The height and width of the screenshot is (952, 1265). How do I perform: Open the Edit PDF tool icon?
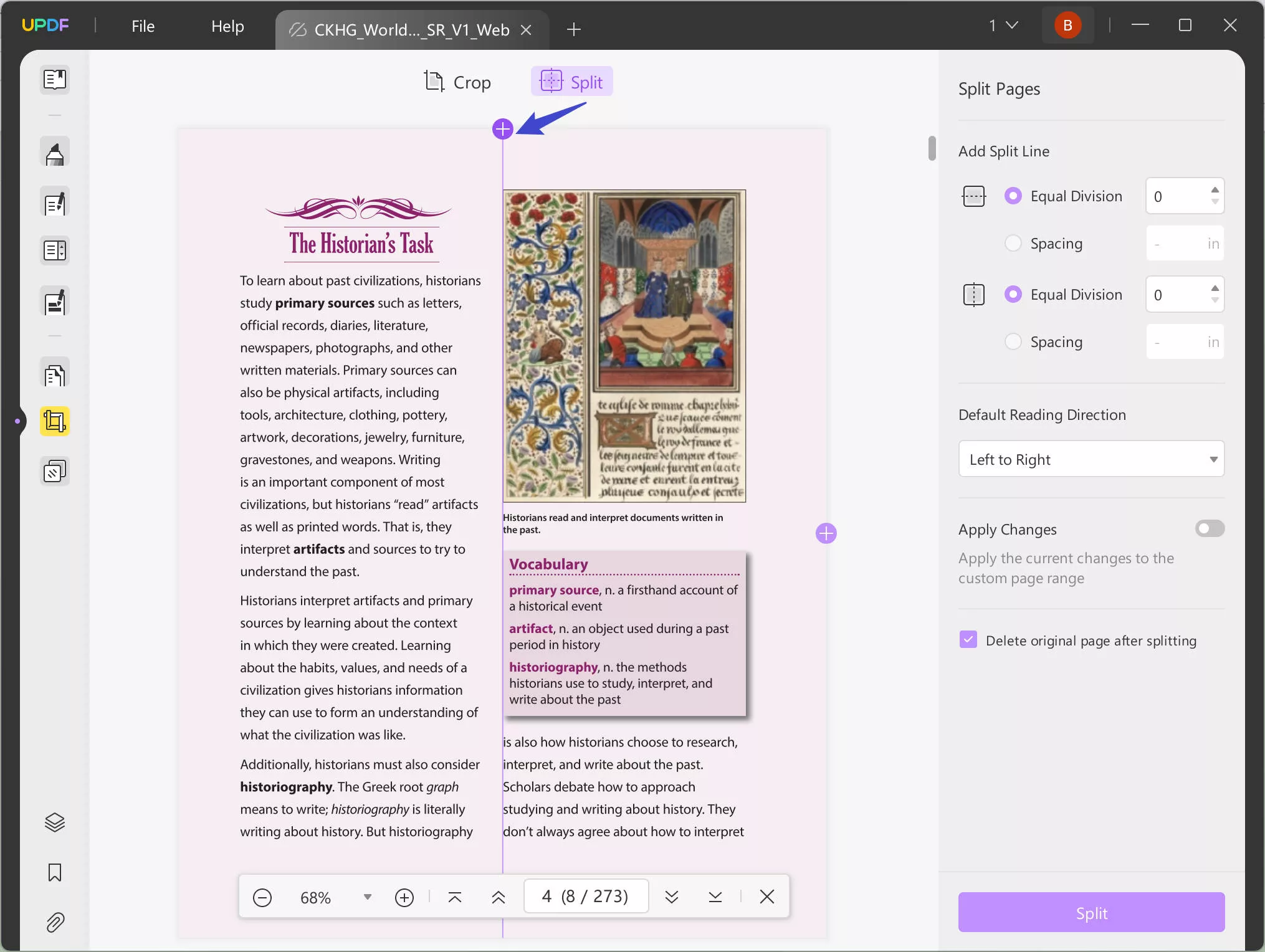click(55, 202)
